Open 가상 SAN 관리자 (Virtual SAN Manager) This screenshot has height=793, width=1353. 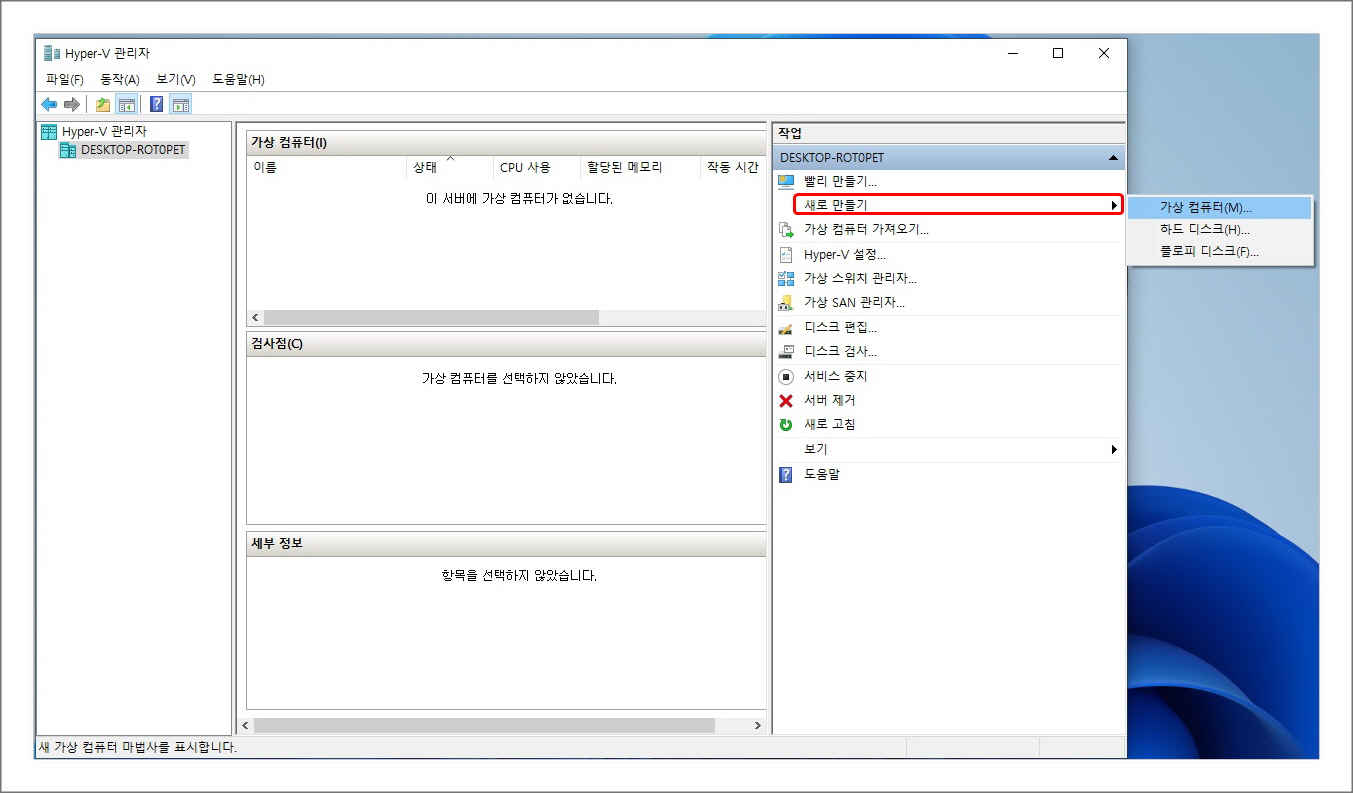(855, 302)
